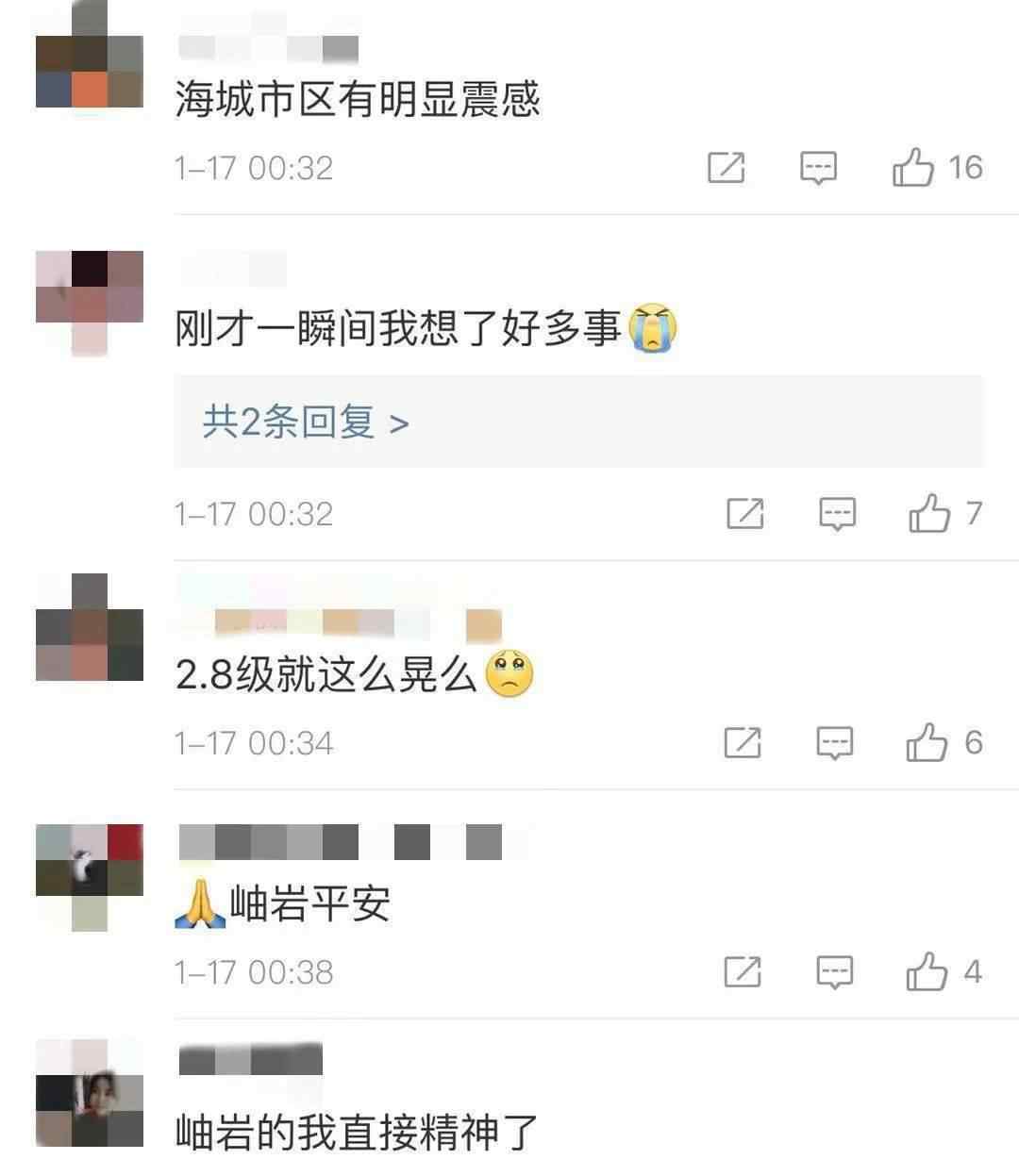The image size is (1019, 1176).
Task: Repost the 2.8级就这么晃么 comment
Action: tap(743, 743)
